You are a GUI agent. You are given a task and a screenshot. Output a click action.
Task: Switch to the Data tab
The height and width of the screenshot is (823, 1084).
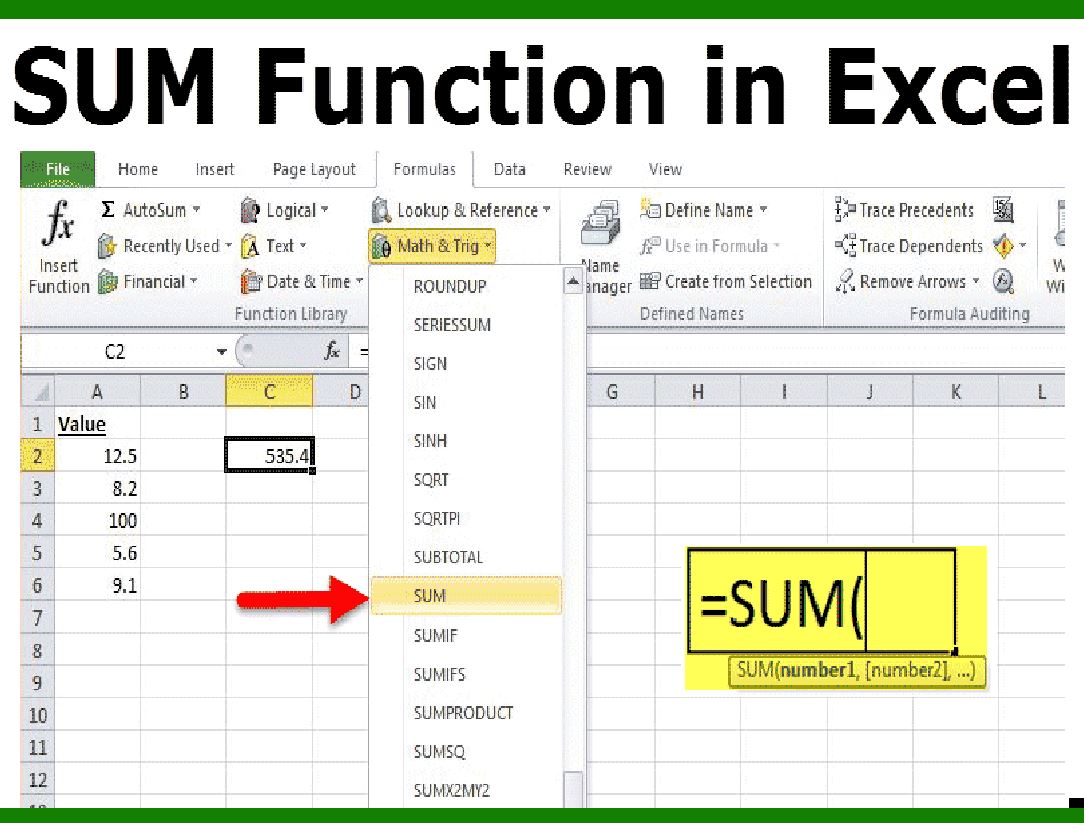(510, 169)
